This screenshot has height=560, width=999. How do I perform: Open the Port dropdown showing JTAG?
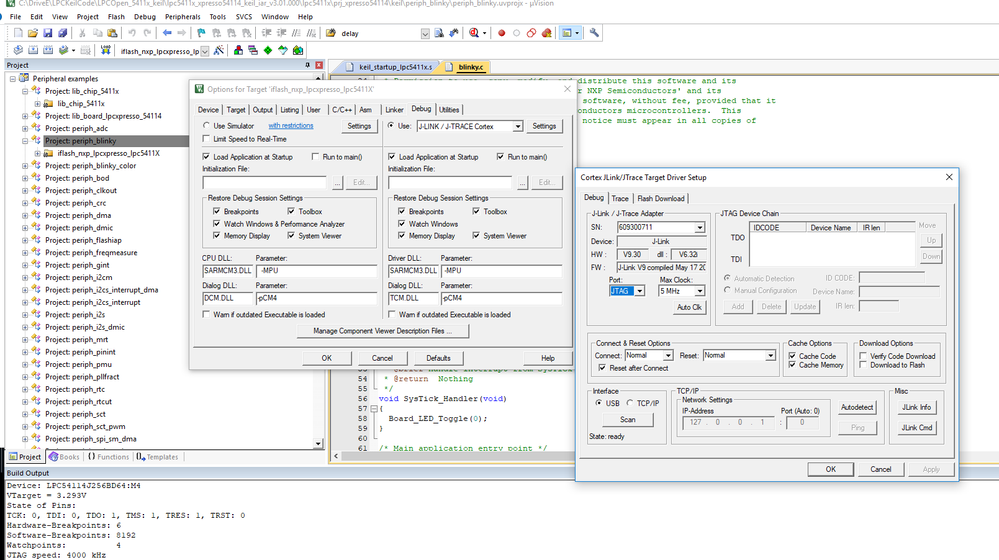(x=630, y=291)
